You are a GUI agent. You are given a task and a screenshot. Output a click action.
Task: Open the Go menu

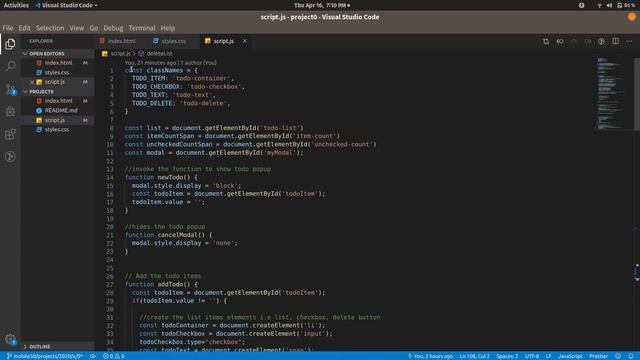[x=94, y=28]
